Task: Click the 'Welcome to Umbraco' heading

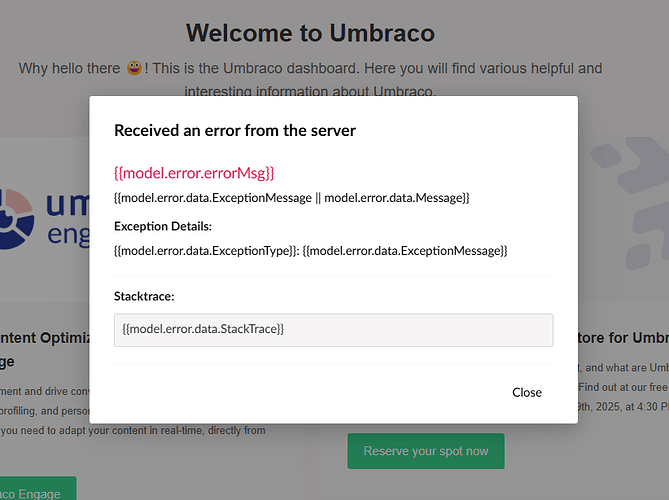Action: point(310,33)
